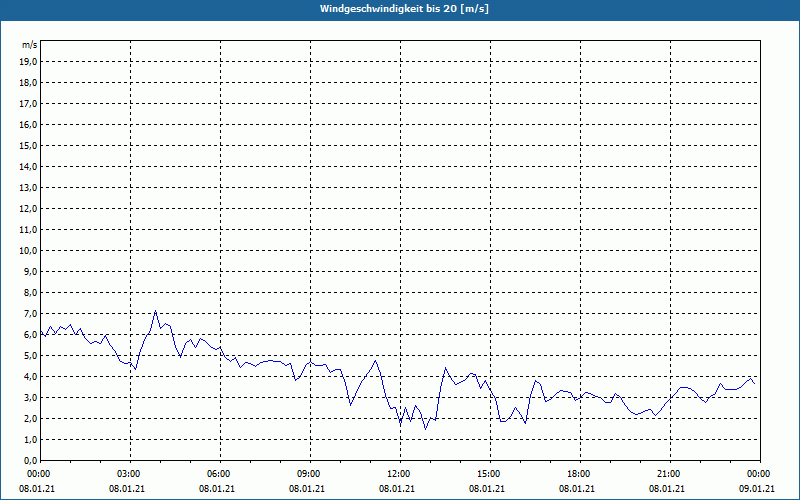Select the "17,0" y-axis label
800x500 pixels.
pyautogui.click(x=28, y=104)
